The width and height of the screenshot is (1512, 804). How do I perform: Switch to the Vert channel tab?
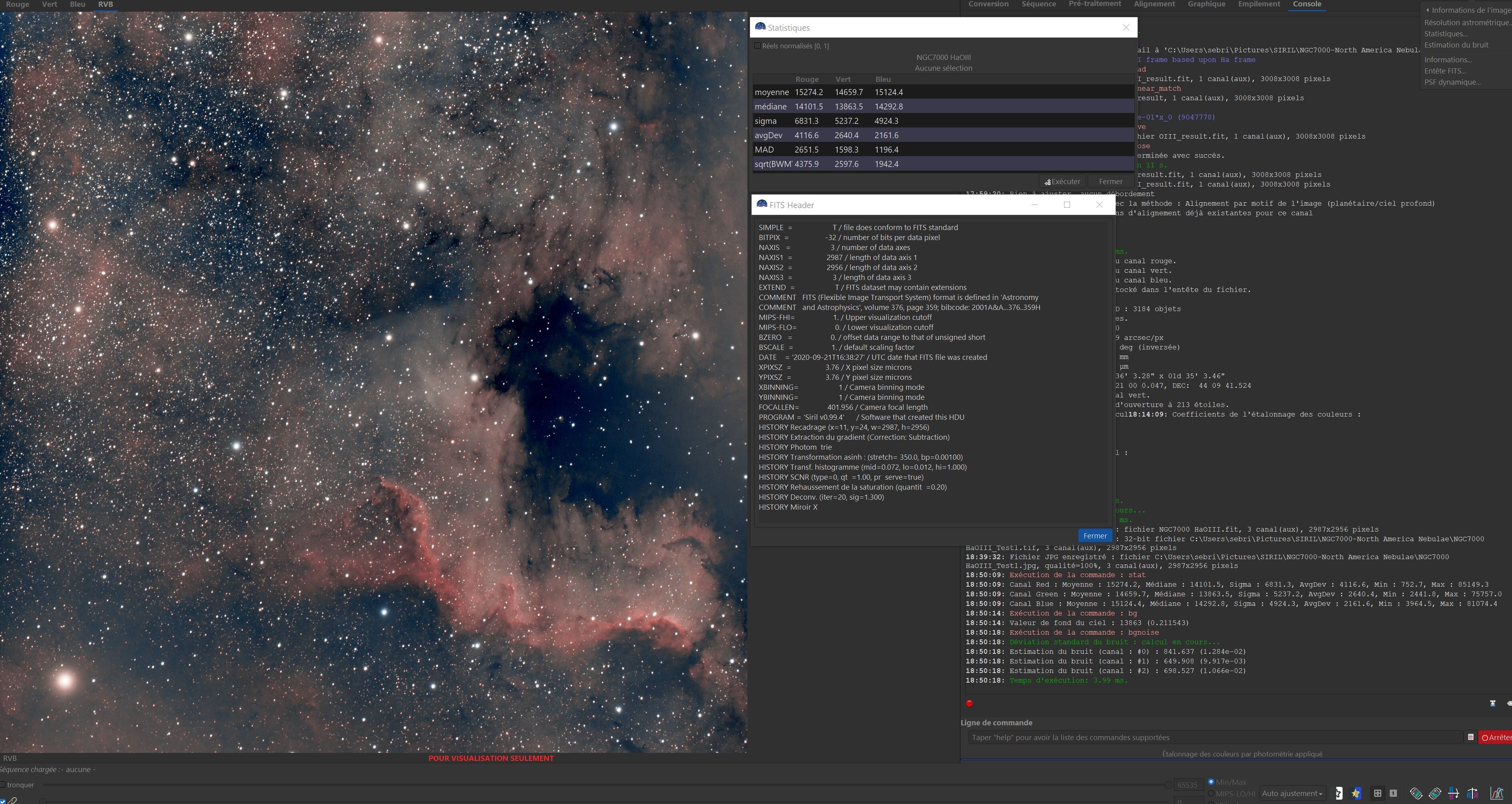click(49, 4)
